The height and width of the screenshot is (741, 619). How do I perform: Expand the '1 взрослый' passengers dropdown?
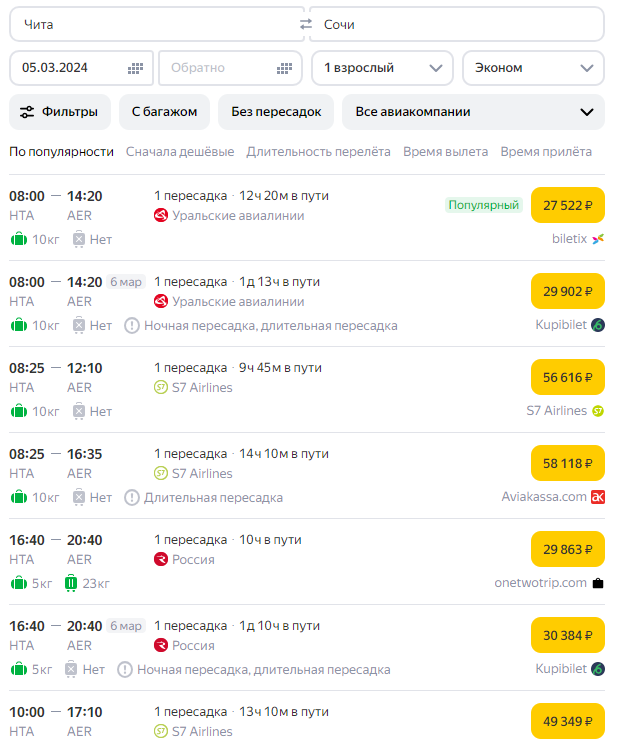coord(381,68)
